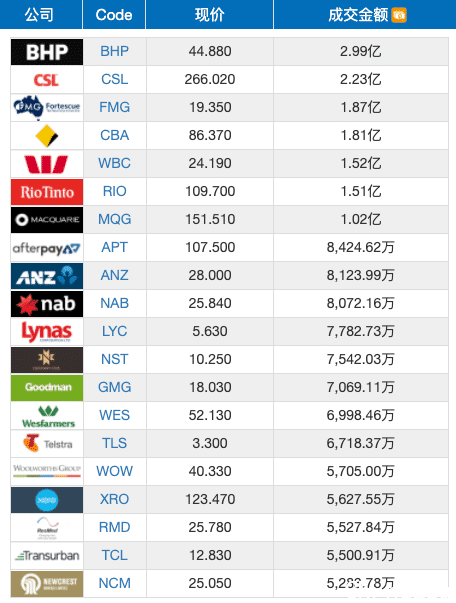Sort by the 现价 column header

pyautogui.click(x=210, y=15)
